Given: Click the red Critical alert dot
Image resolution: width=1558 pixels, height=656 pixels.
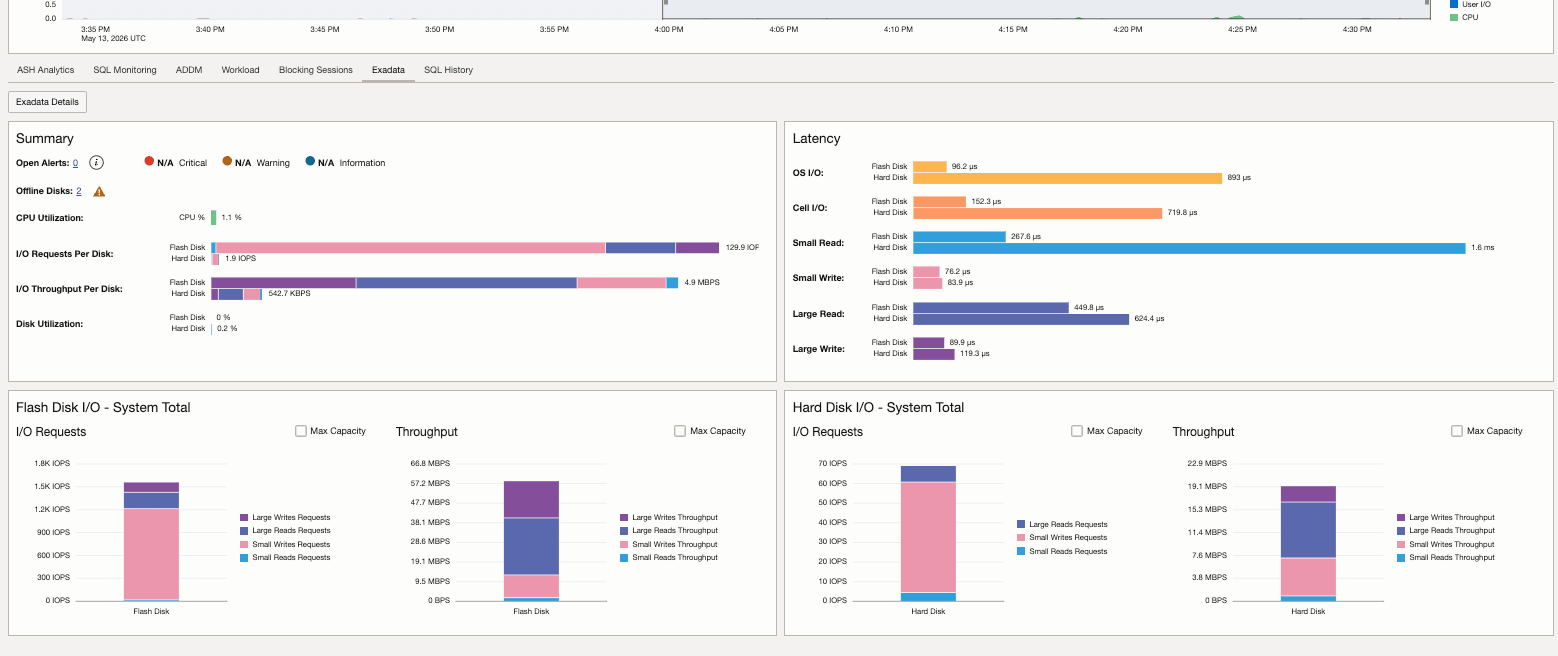Looking at the screenshot, I should tap(149, 161).
